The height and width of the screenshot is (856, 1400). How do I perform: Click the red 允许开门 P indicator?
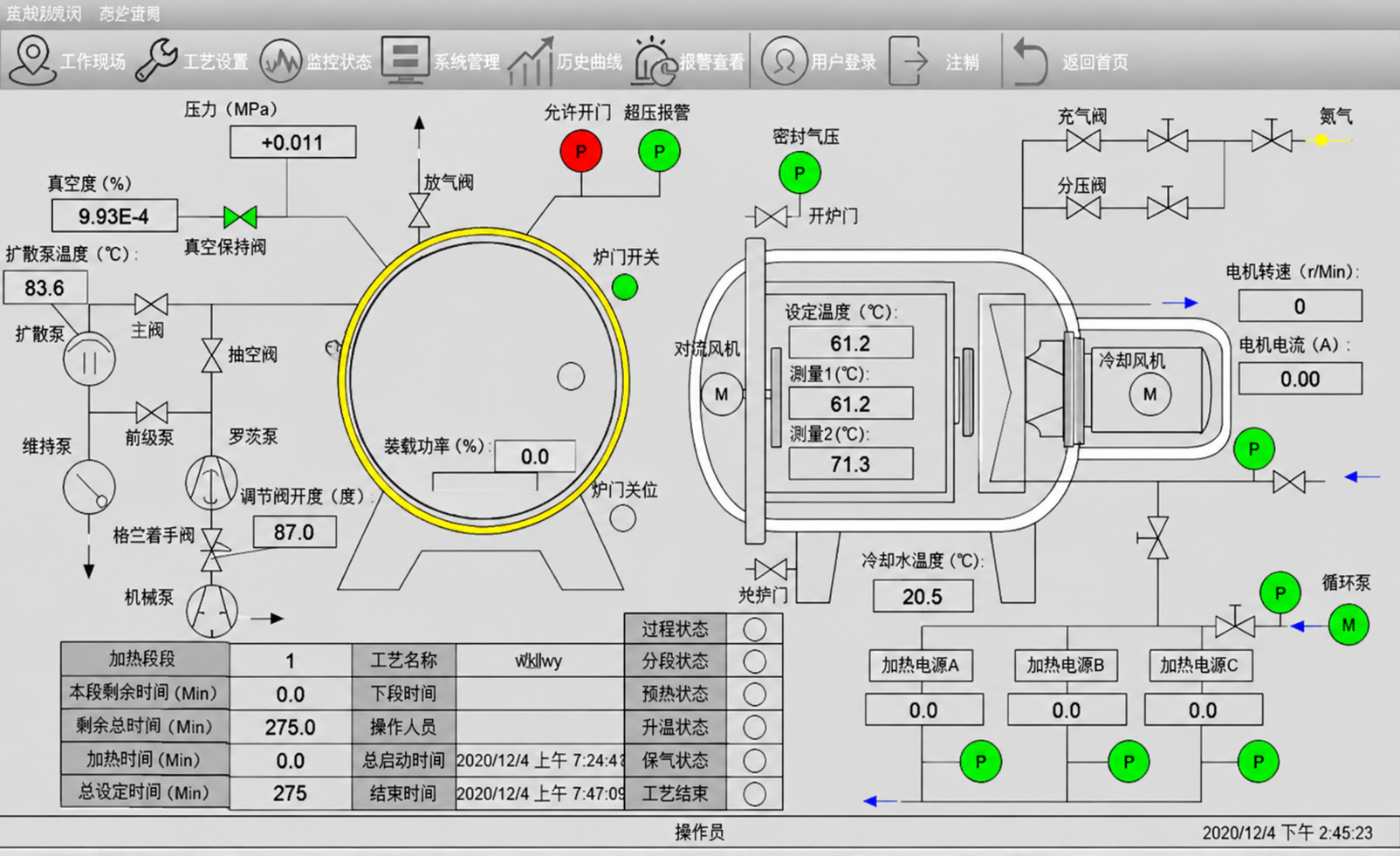[x=581, y=152]
